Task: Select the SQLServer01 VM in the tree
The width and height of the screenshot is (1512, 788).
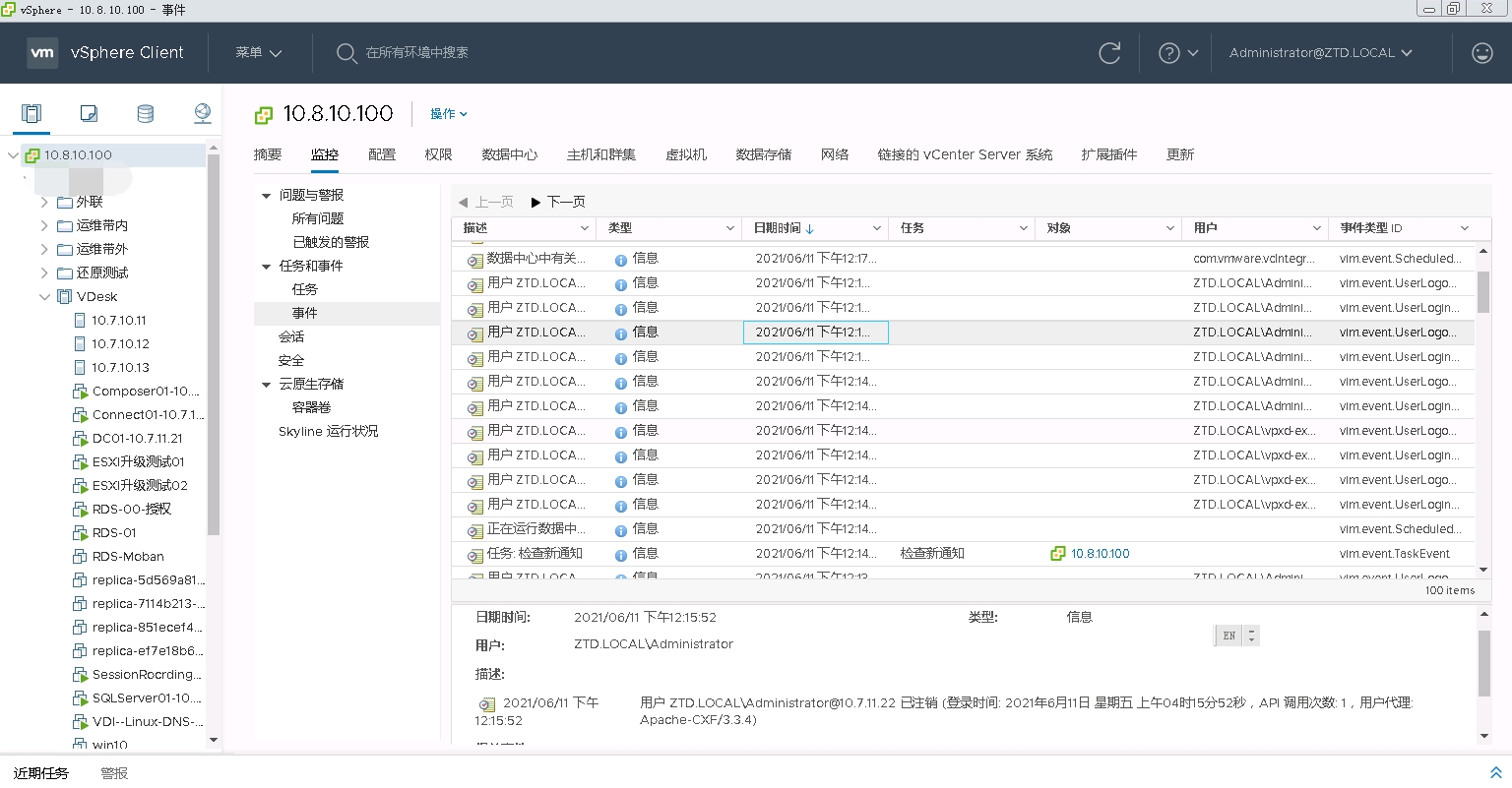Action: coord(147,698)
